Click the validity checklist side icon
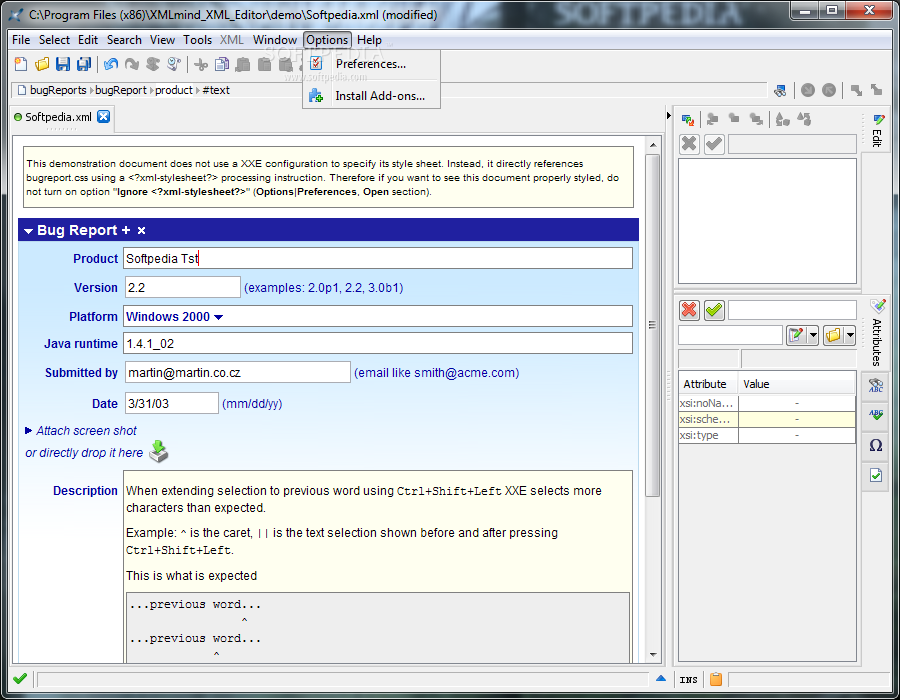This screenshot has width=900, height=700. point(875,475)
